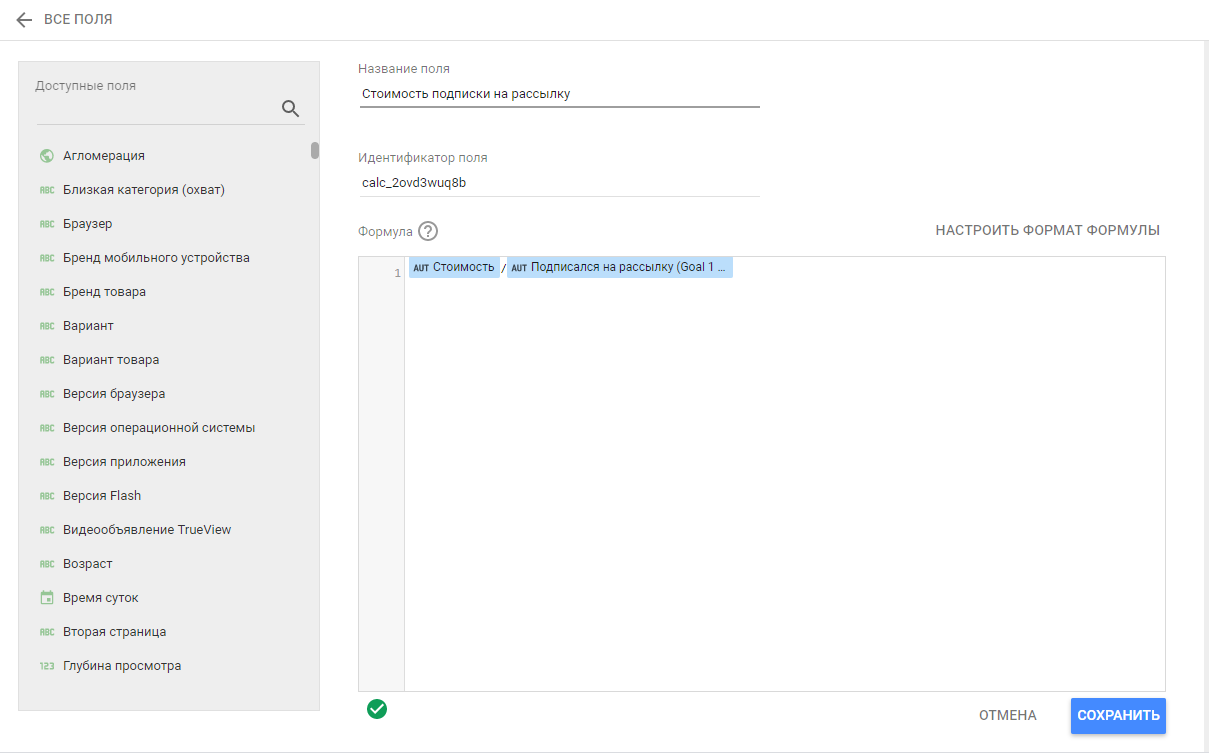Image resolution: width=1209 pixels, height=753 pixels.
Task: Click the available fields list scrollbar
Action: coord(315,151)
